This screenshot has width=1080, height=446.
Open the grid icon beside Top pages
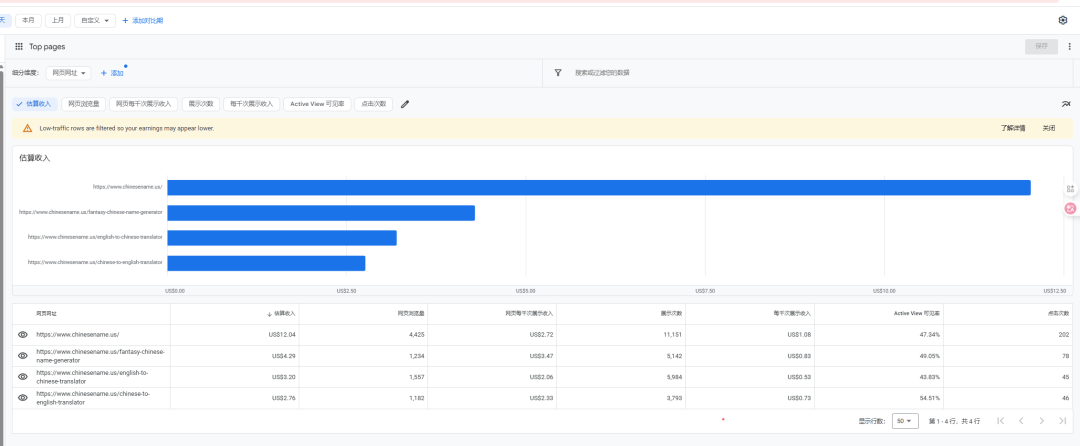[x=18, y=46]
